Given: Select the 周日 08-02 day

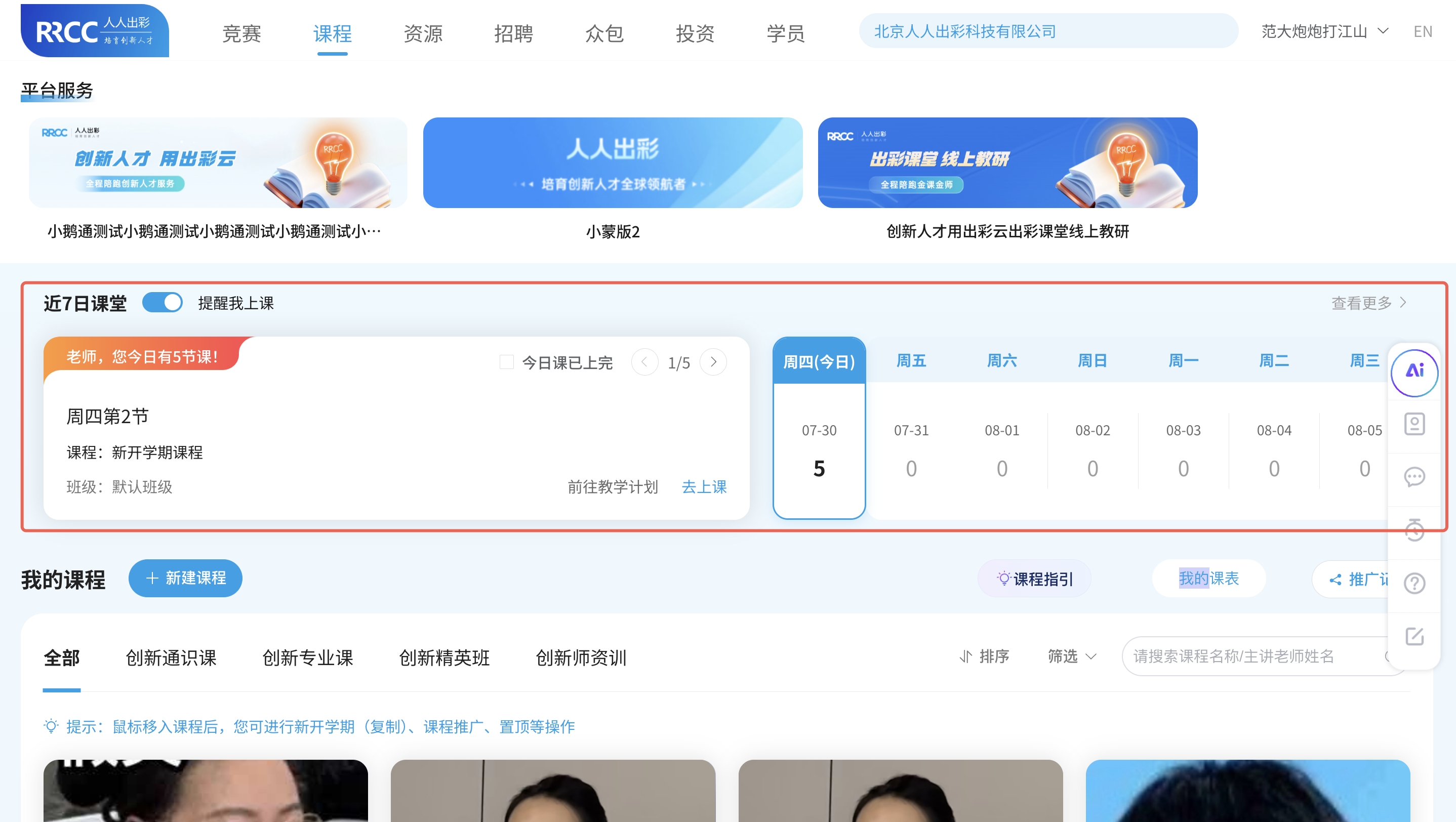Looking at the screenshot, I should tap(1093, 428).
